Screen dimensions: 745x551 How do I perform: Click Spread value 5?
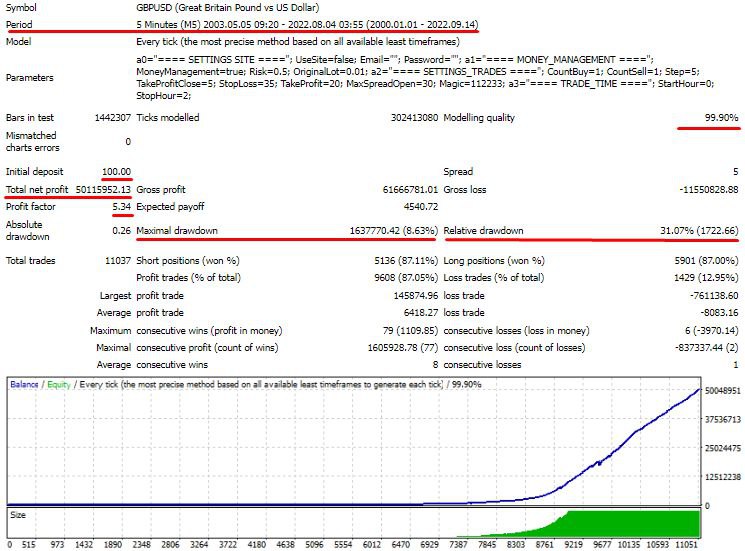[735, 171]
